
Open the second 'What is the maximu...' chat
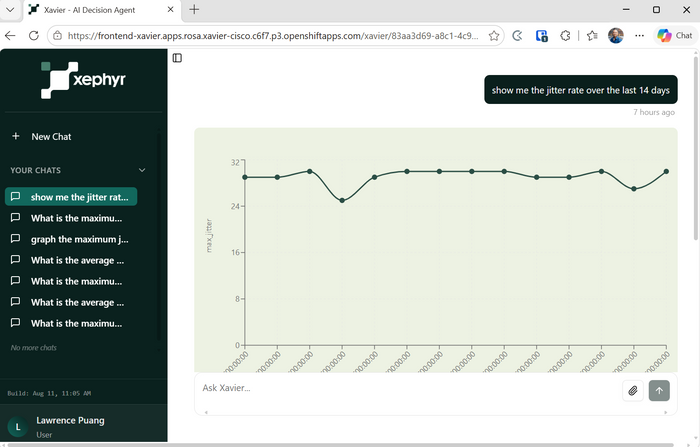[71, 281]
